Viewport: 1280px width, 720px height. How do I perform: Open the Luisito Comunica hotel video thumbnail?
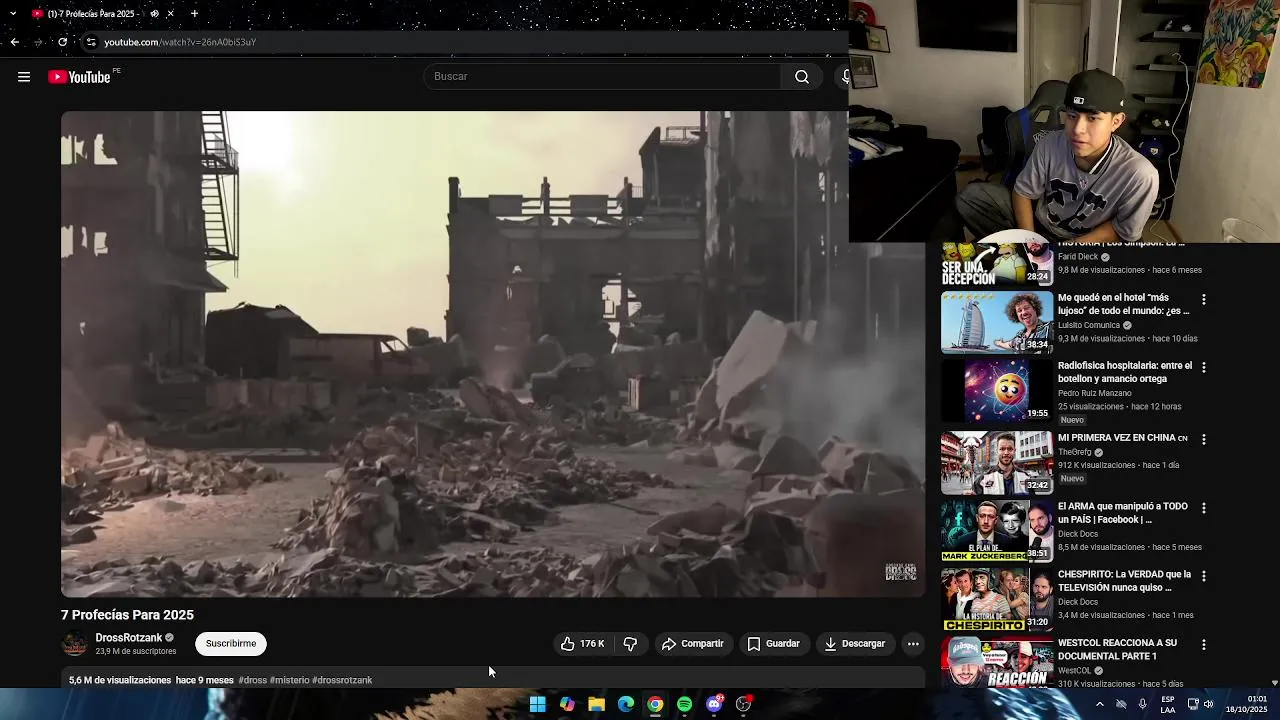click(996, 323)
